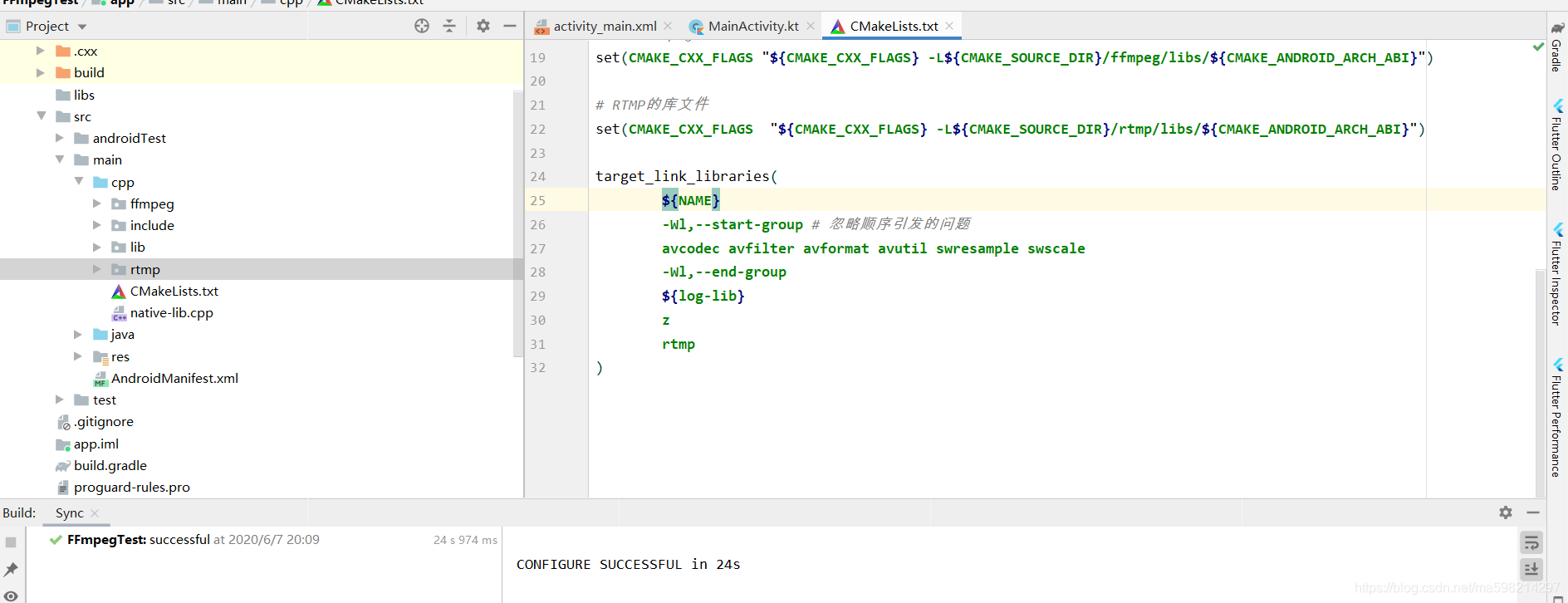Open Project panel settings gear
The width and height of the screenshot is (1568, 603).
pos(483,26)
